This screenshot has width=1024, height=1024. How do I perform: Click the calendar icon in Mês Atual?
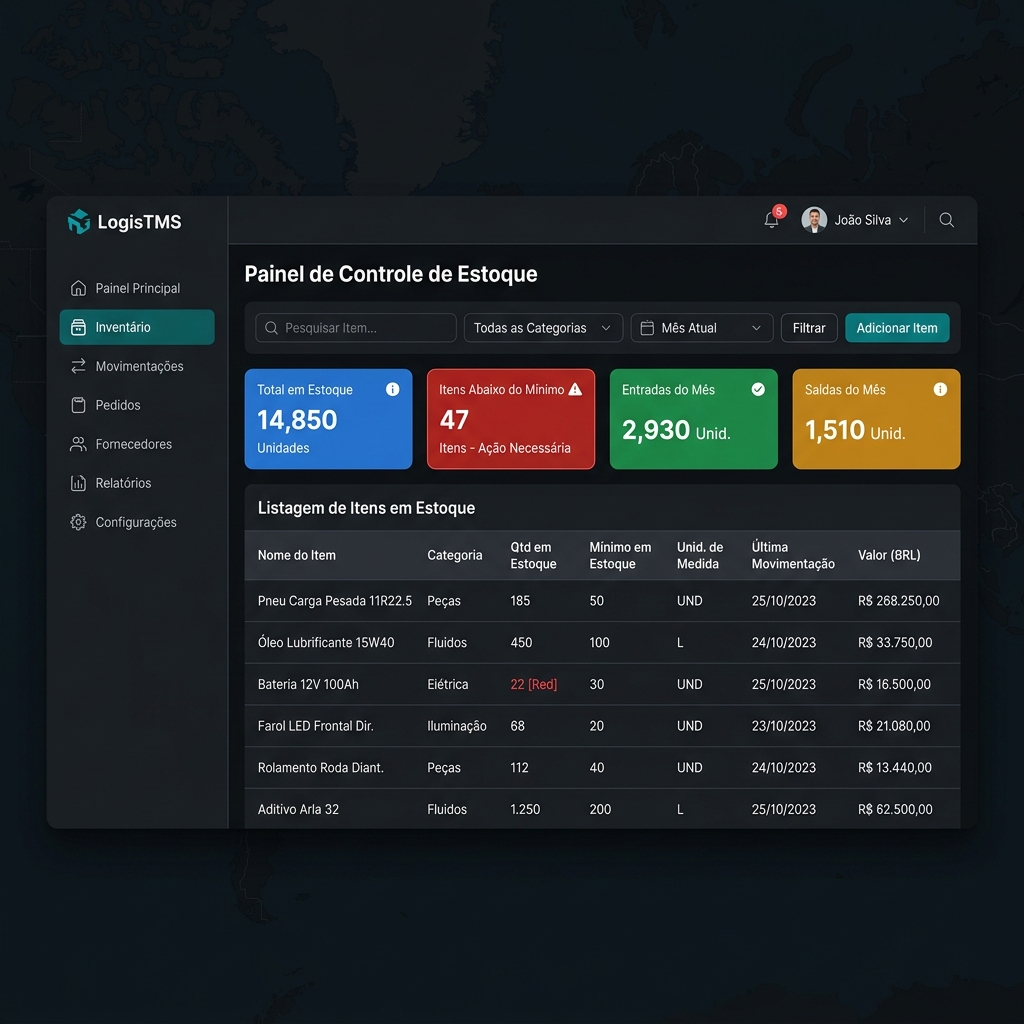(x=647, y=328)
